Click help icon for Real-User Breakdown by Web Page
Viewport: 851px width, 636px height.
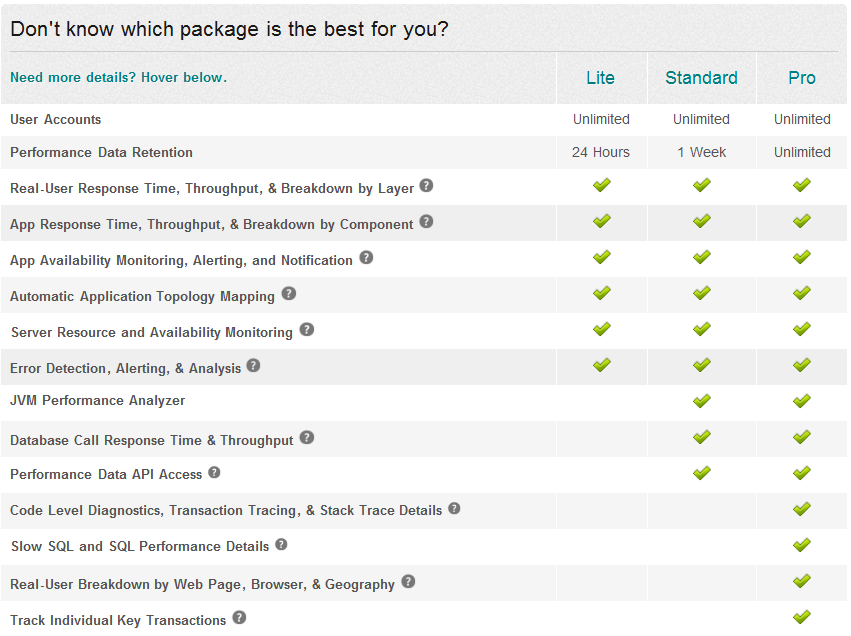[408, 582]
